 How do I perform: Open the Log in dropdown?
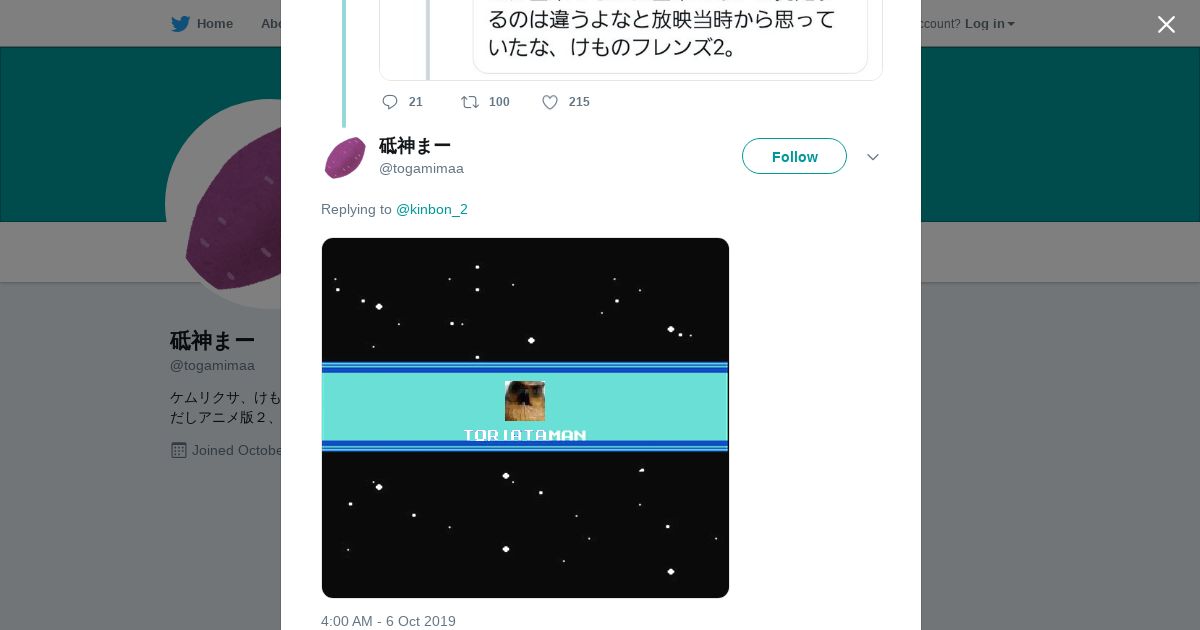coord(989,24)
